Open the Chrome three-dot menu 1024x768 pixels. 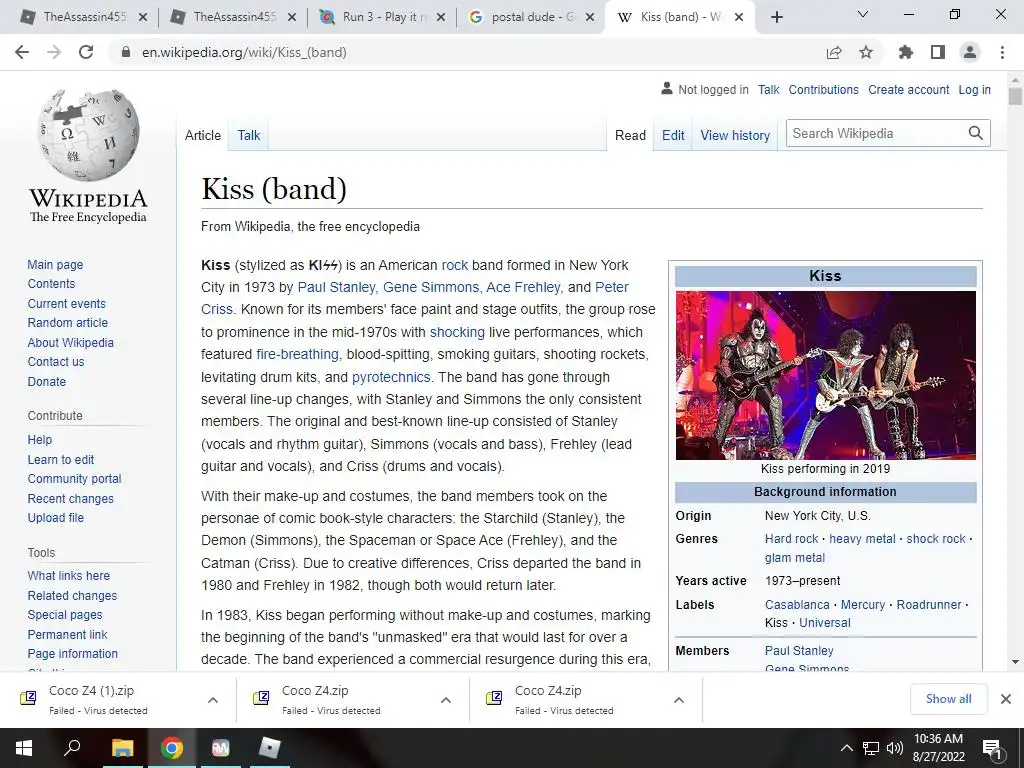pyautogui.click(x=1002, y=52)
